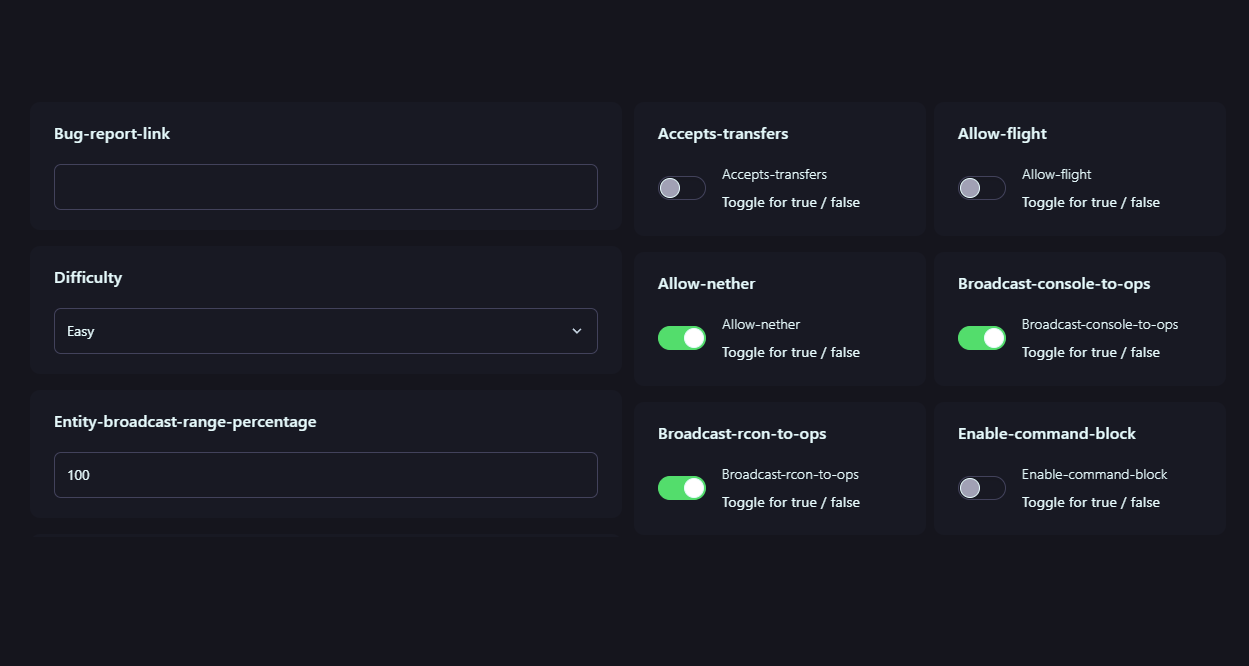
Task: Click the chevron arrow in Difficulty dropdown
Action: pos(576,331)
